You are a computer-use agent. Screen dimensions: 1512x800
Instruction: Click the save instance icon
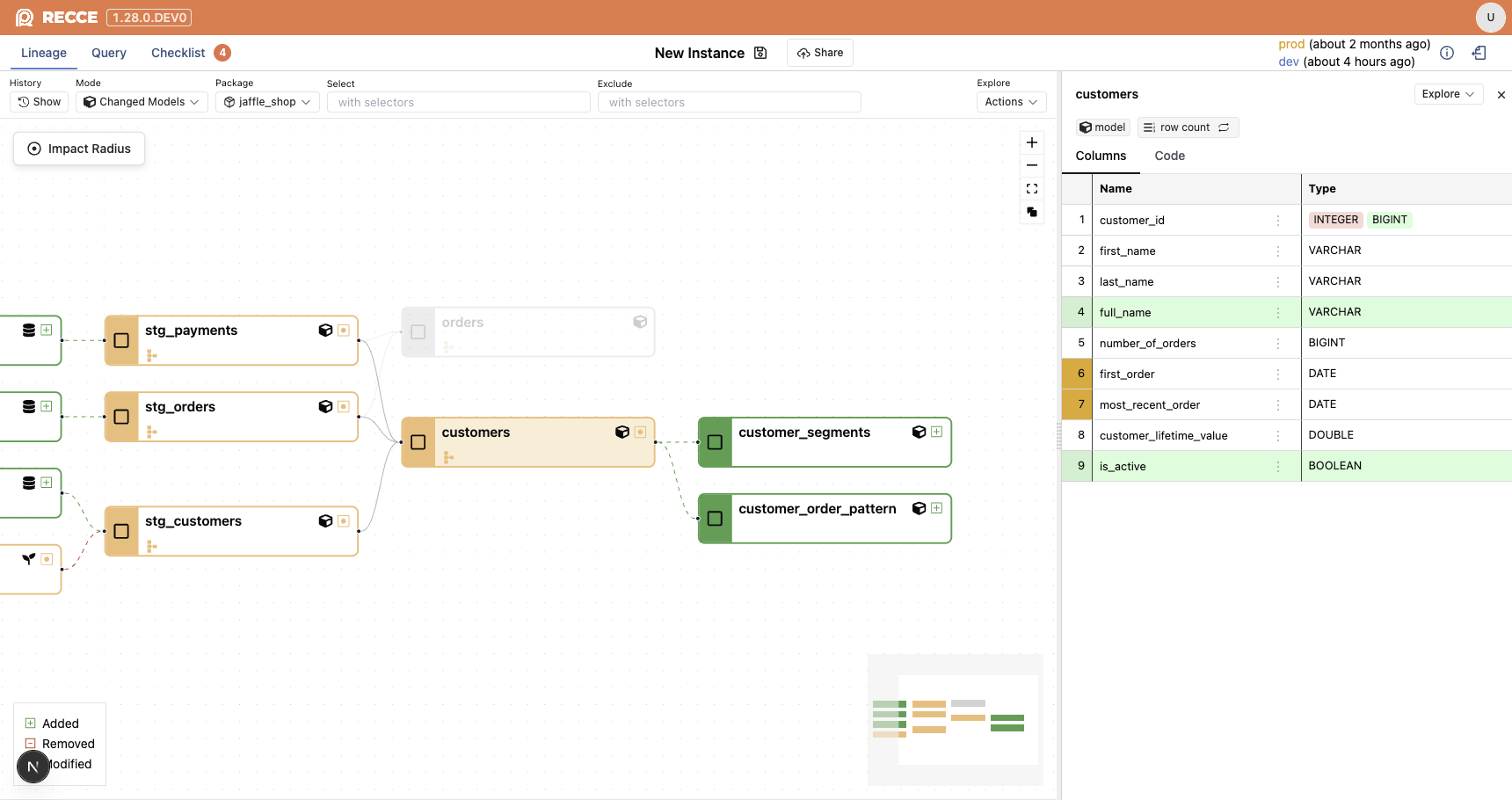760,53
